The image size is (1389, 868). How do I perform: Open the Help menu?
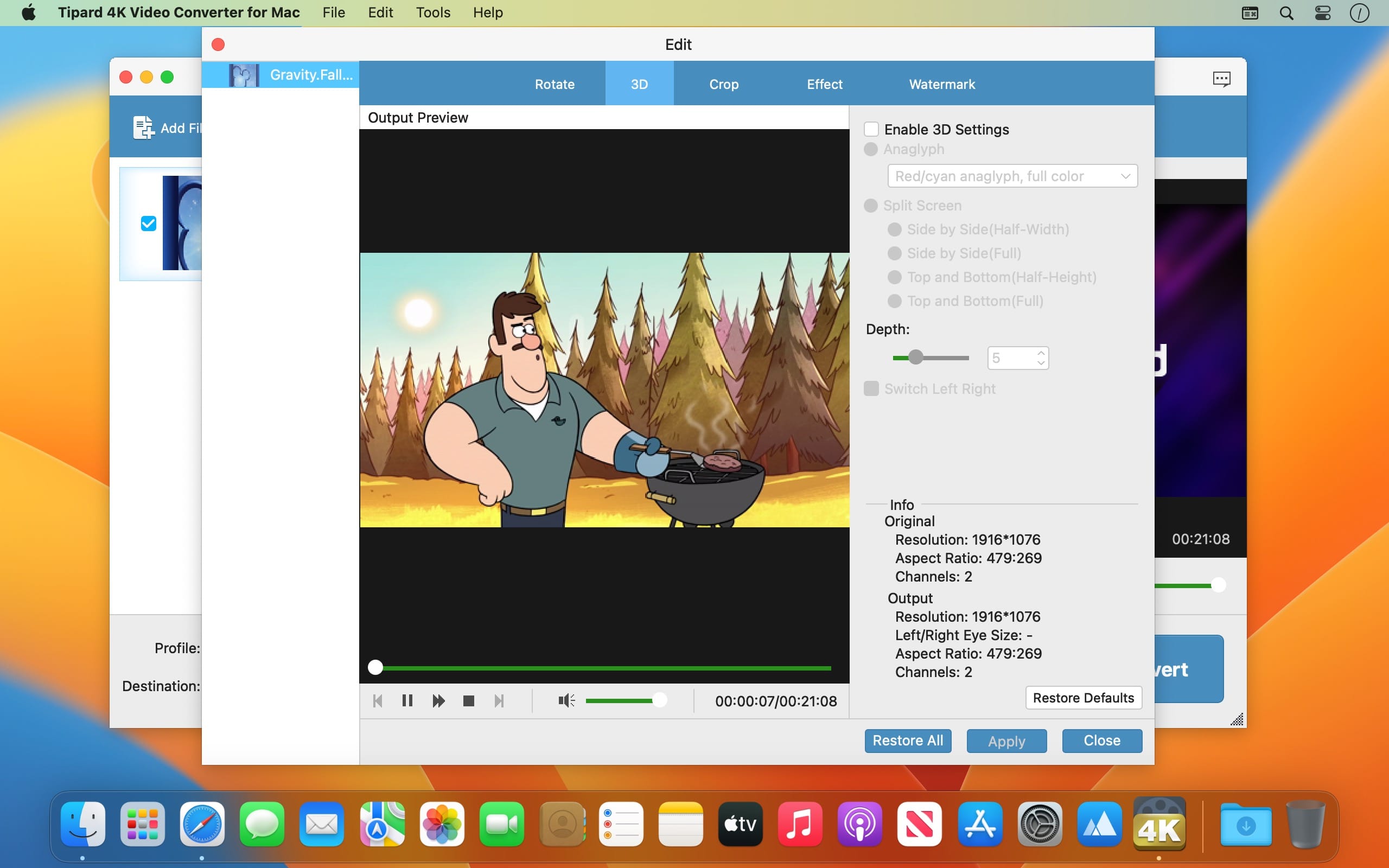click(x=488, y=12)
